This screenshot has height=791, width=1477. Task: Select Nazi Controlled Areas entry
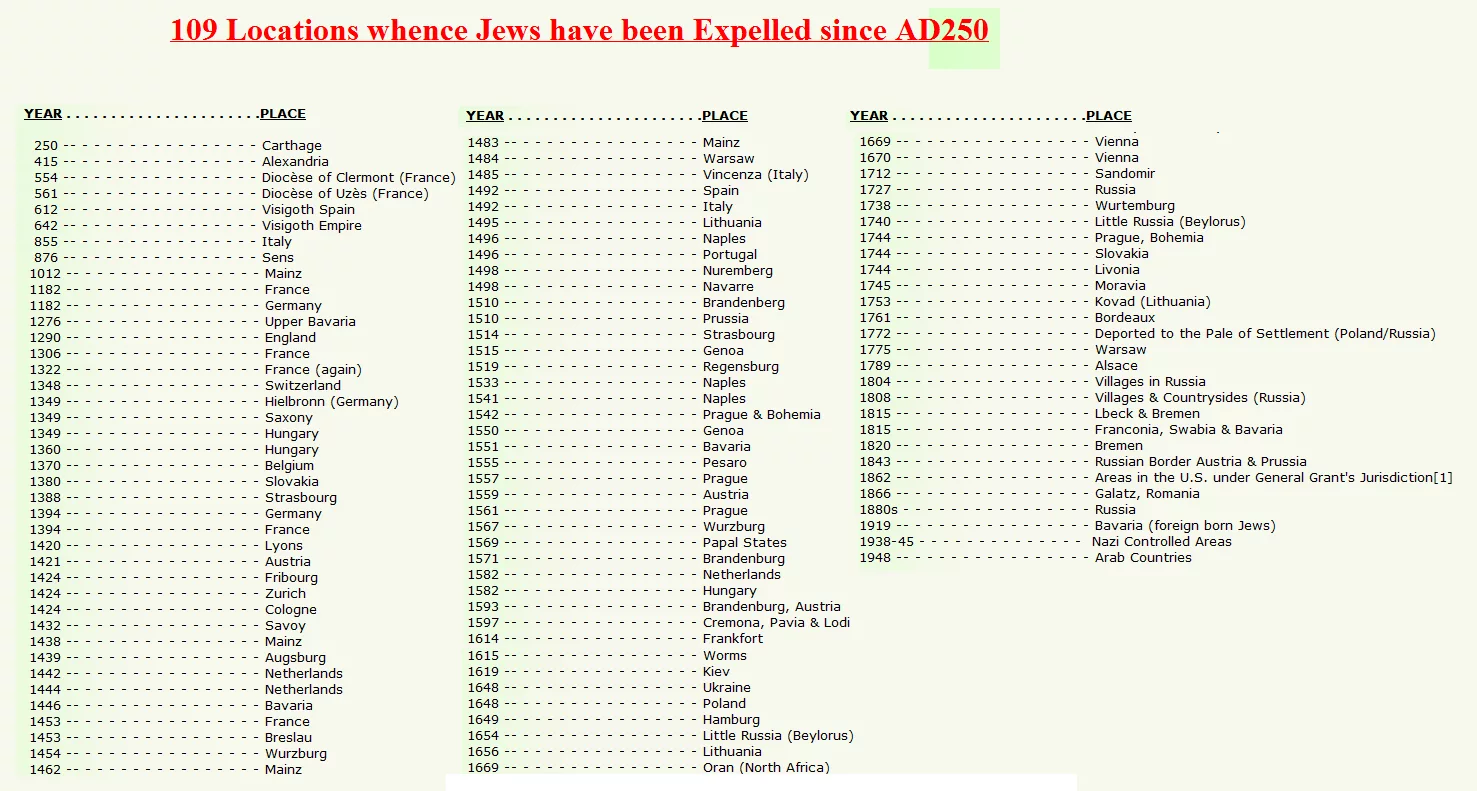1162,542
